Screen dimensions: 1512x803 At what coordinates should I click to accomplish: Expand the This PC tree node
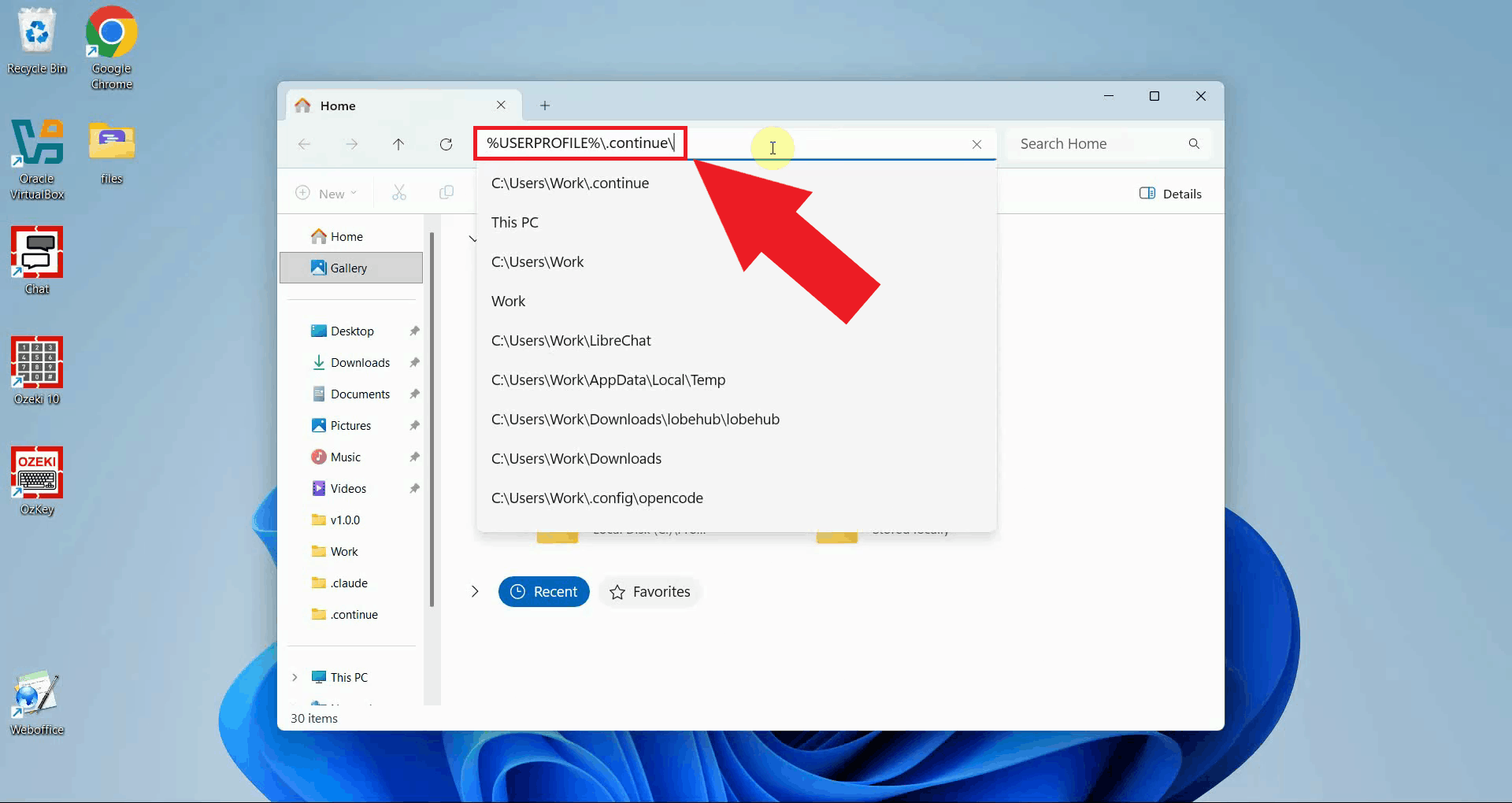[x=295, y=677]
